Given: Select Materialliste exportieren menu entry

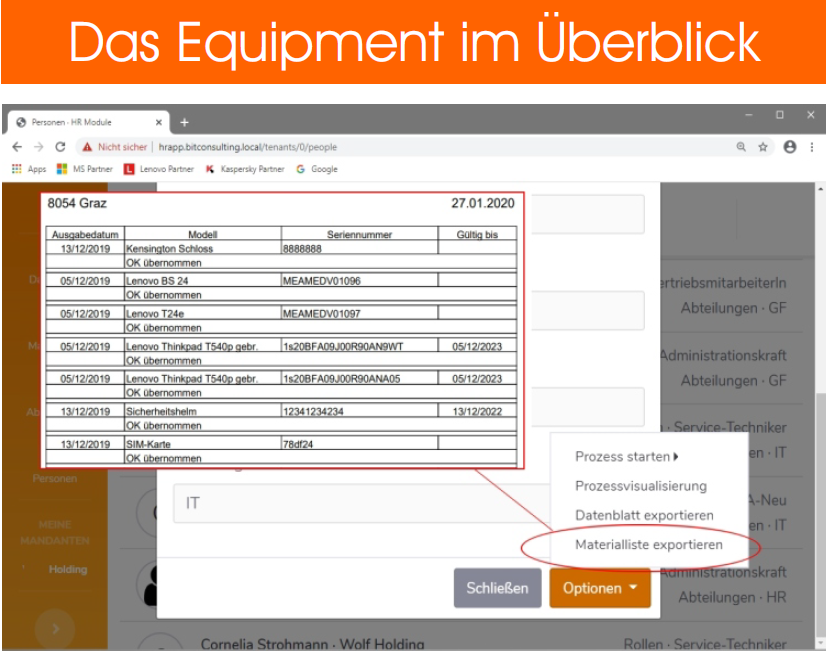Looking at the screenshot, I should pyautogui.click(x=648, y=545).
